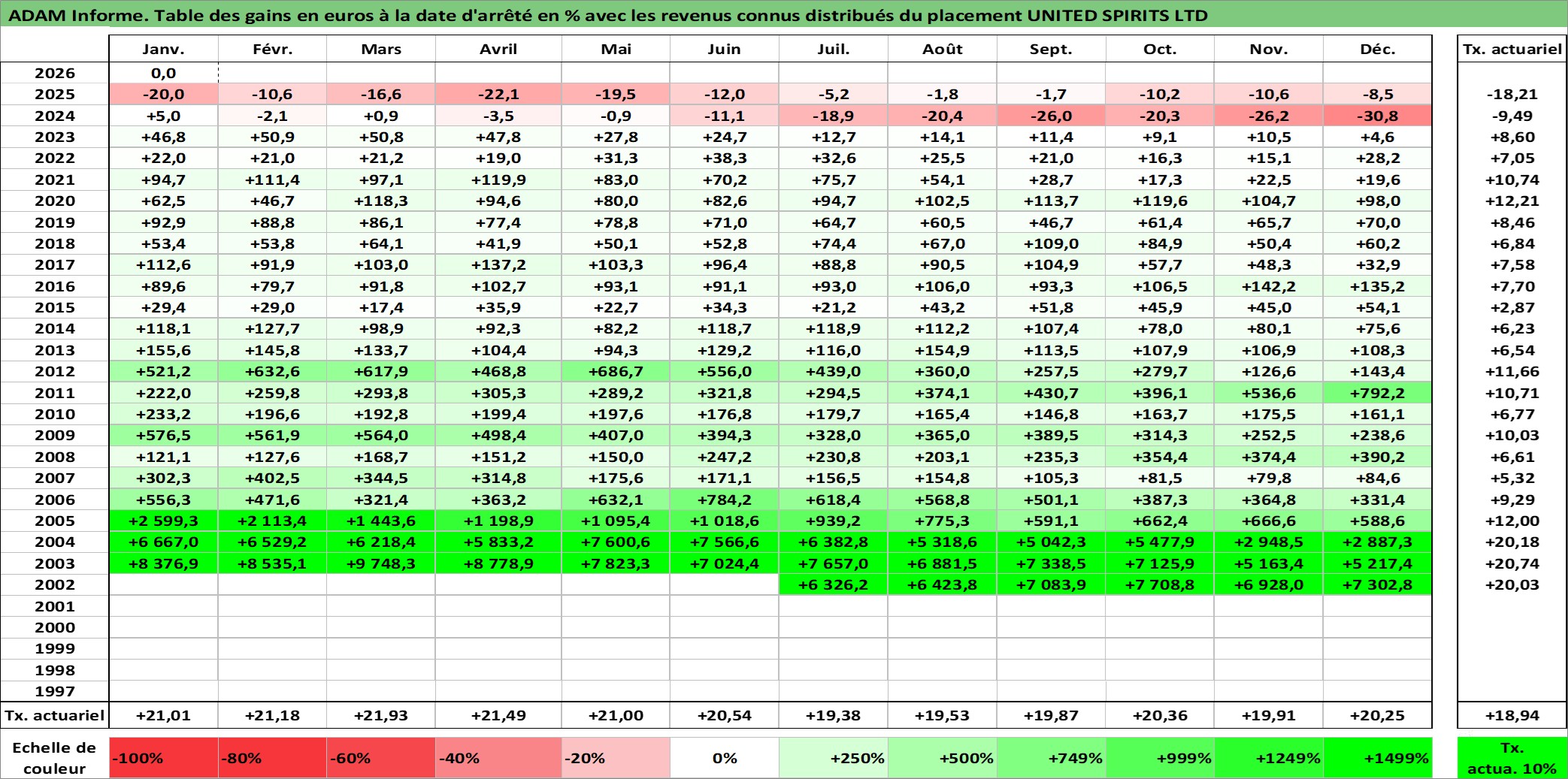Screen dimensions: 1568x779
Task: Select the 'Avril' column header
Action: click(x=498, y=49)
